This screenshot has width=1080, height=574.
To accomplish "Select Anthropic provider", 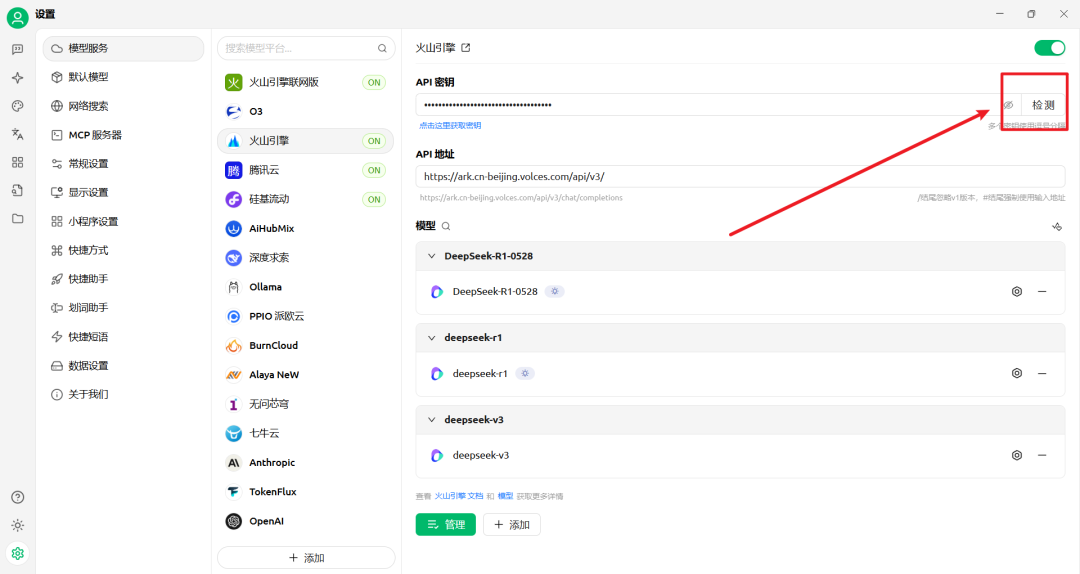I will pos(305,462).
